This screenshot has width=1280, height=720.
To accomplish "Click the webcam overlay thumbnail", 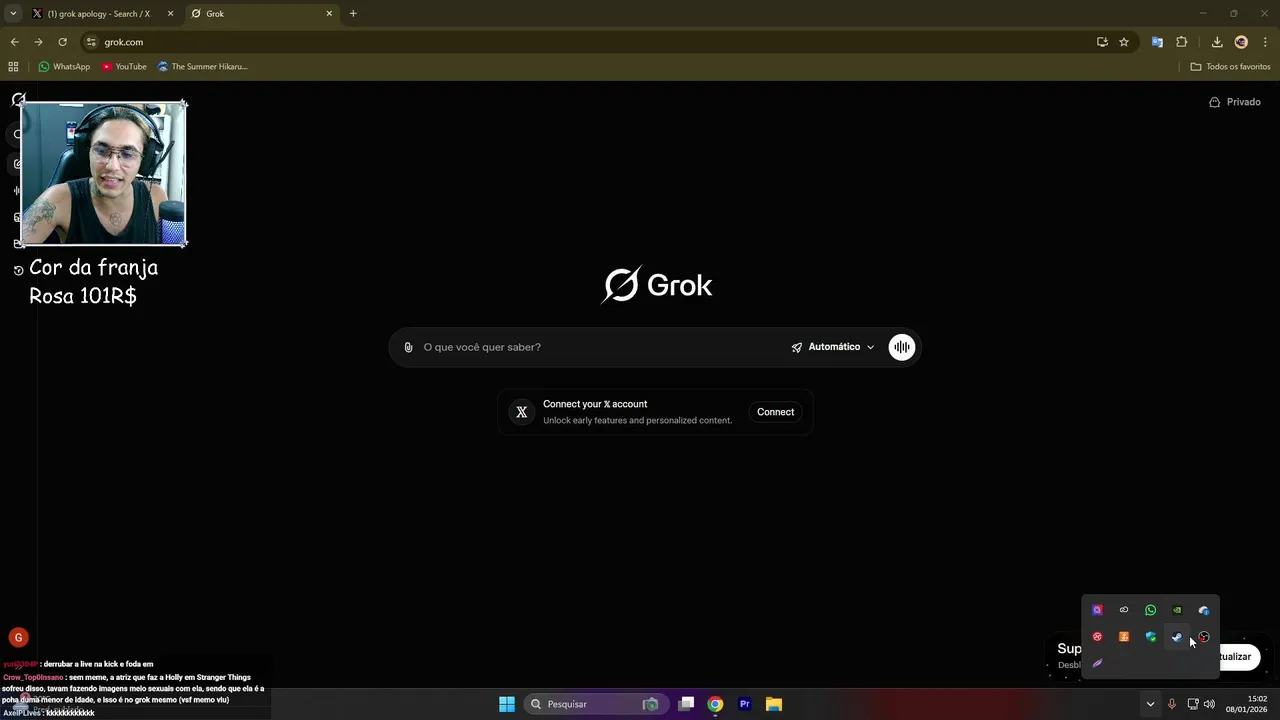I will [103, 173].
